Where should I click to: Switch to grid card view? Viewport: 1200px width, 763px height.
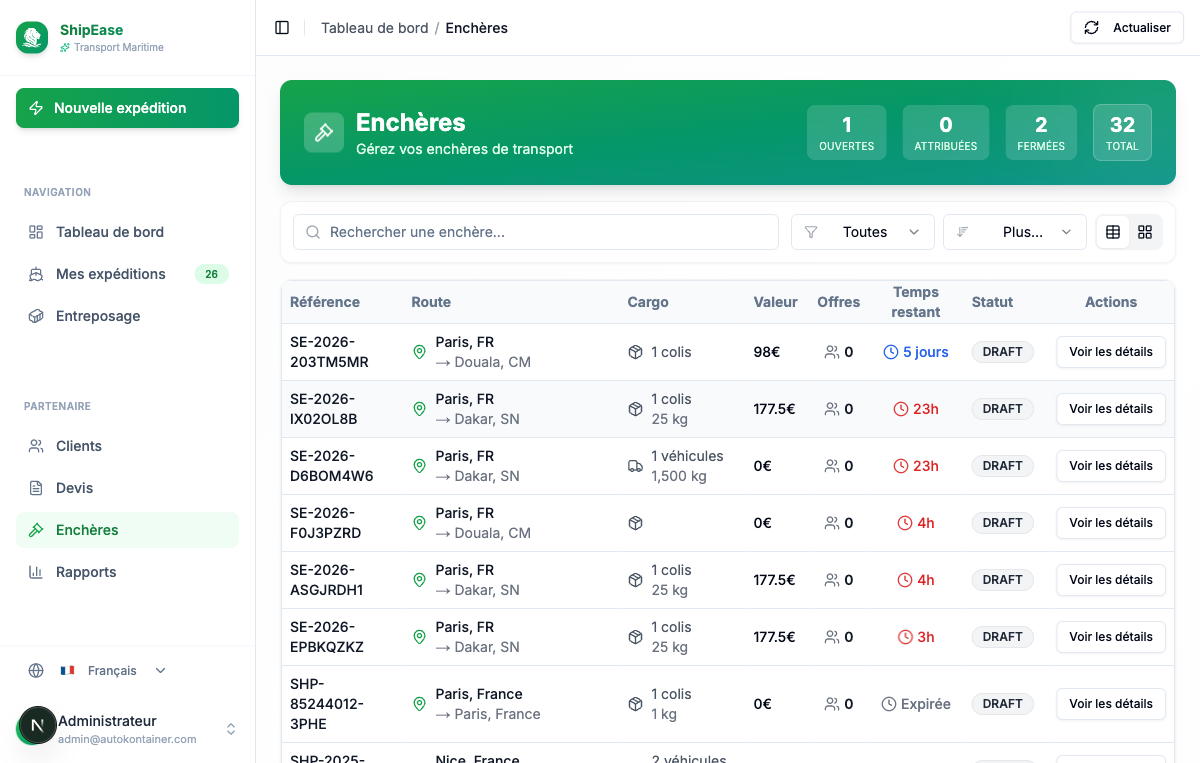click(1145, 232)
